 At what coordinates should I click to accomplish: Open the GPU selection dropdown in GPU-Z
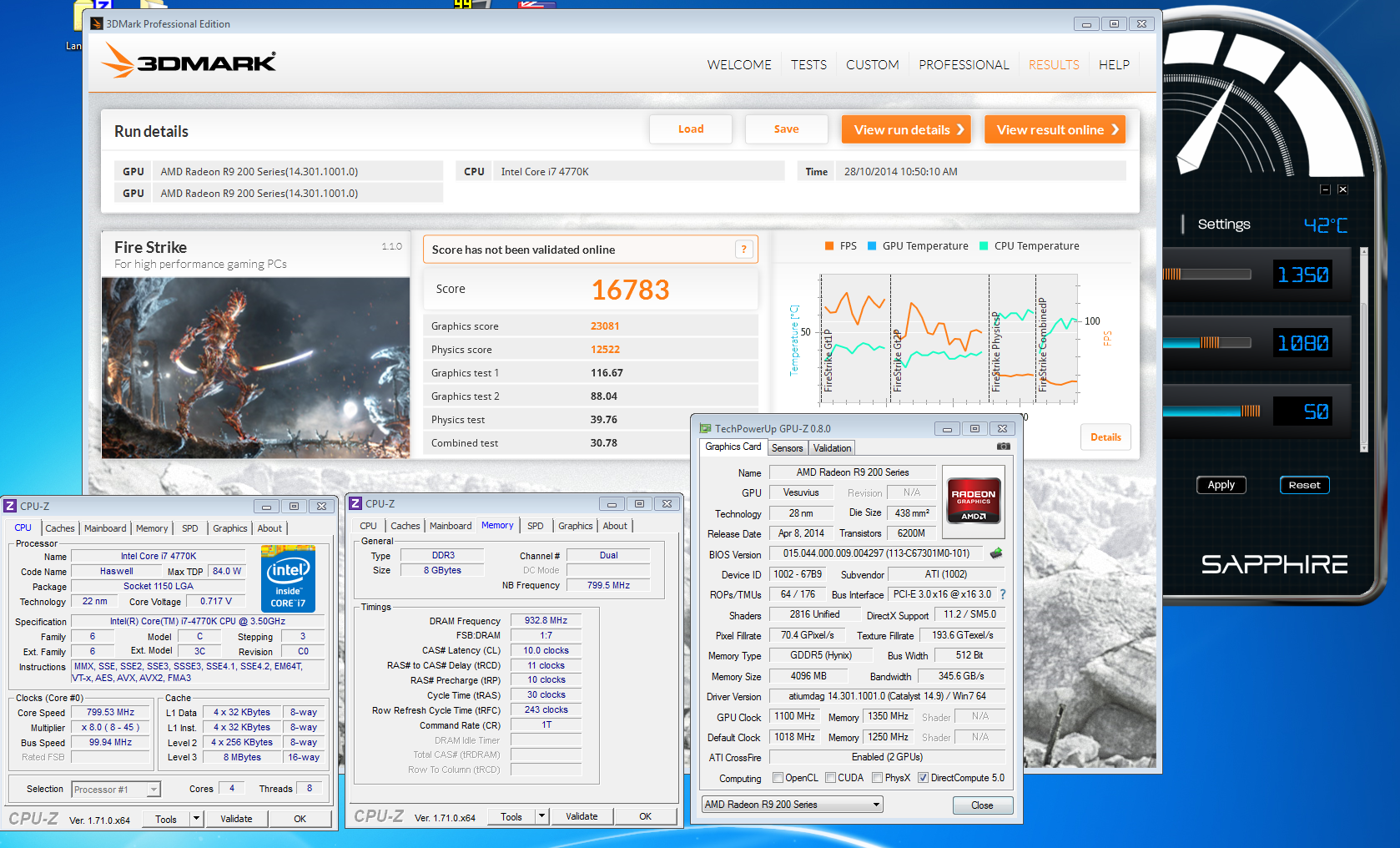(x=793, y=805)
